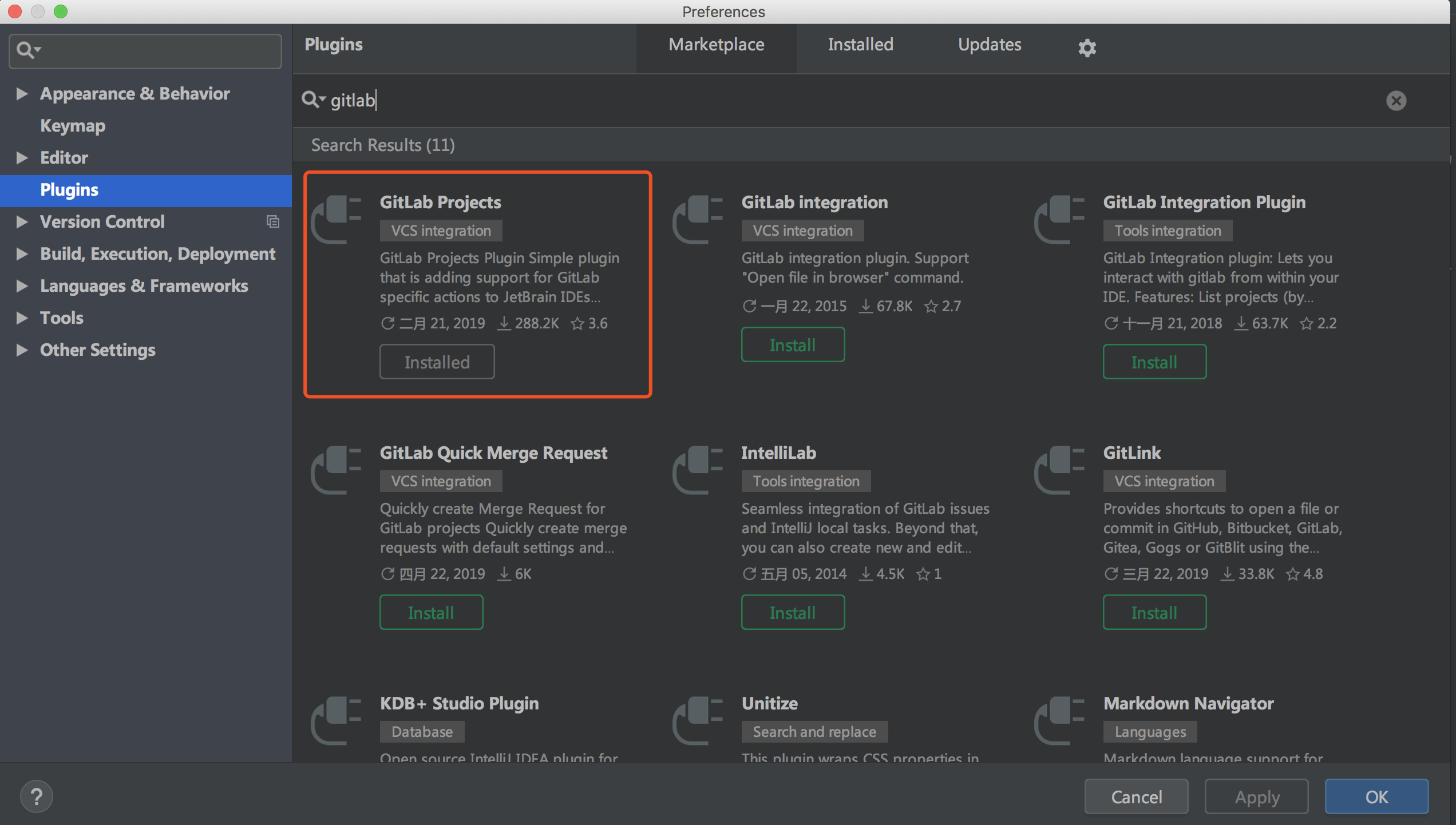Screen dimensions: 1456x825
Task: Click the GitLink 33.8K downloads count
Action: pyautogui.click(x=1247, y=574)
